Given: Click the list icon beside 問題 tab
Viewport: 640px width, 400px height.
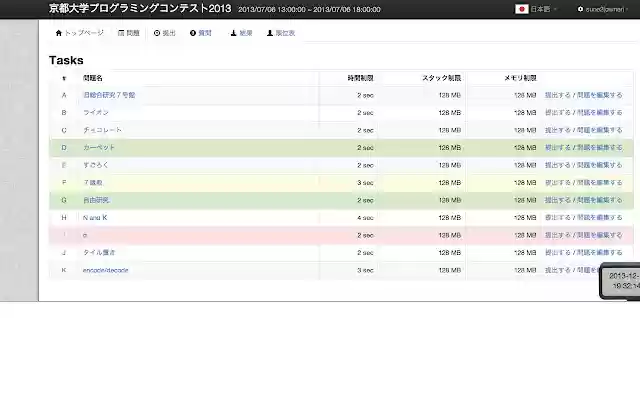Looking at the screenshot, I should (121, 33).
